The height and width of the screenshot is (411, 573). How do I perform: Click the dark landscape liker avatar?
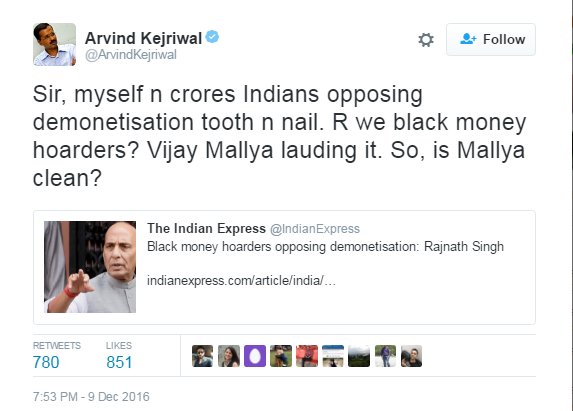point(359,356)
